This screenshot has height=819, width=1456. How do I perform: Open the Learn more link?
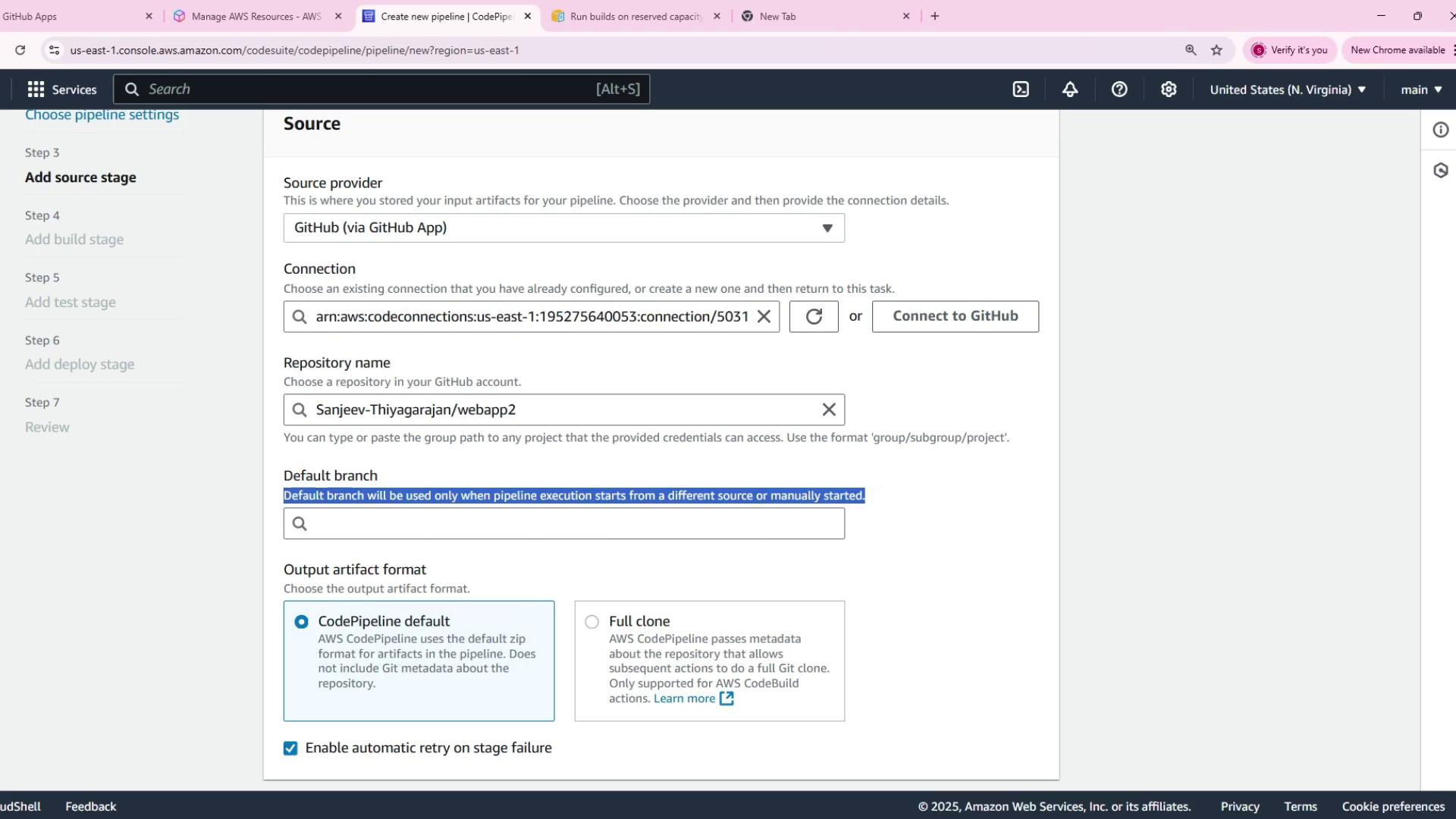684,698
